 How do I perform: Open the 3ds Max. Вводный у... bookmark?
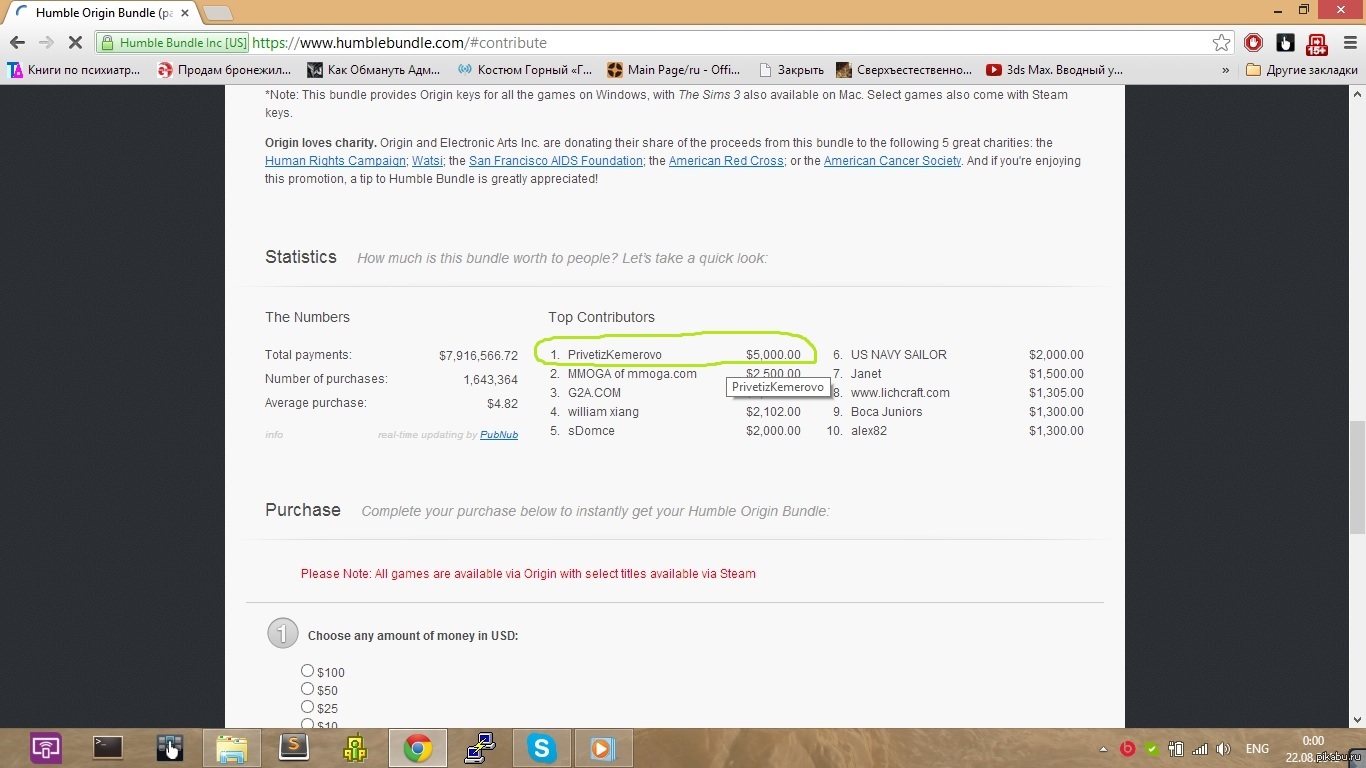1054,70
